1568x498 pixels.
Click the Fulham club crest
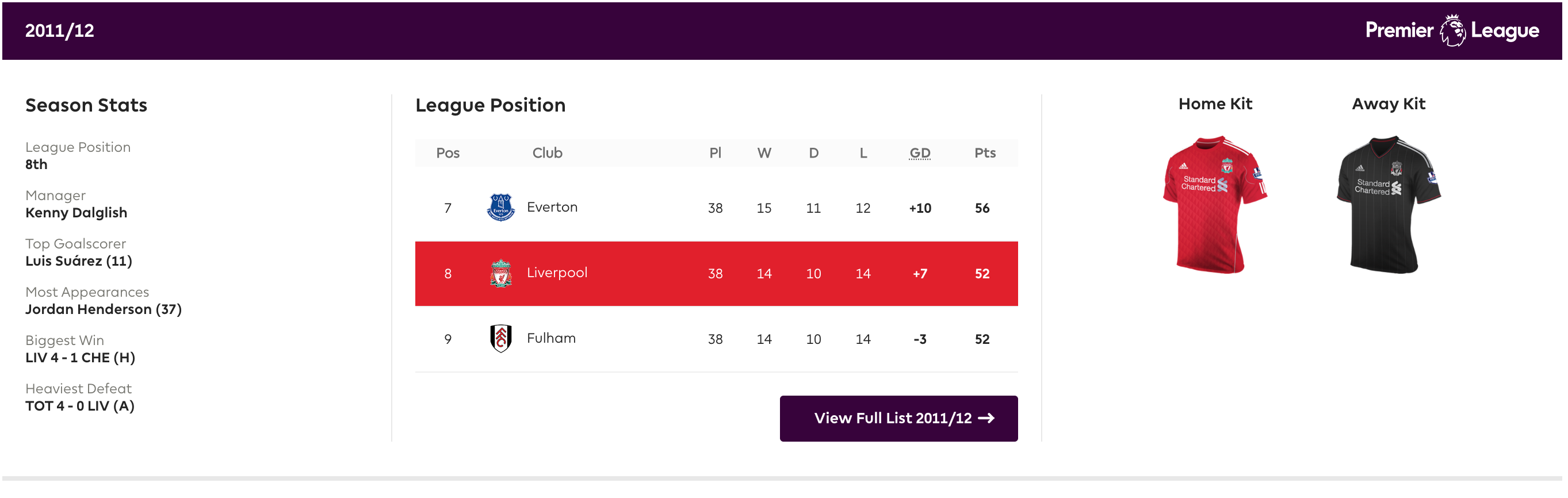click(500, 339)
